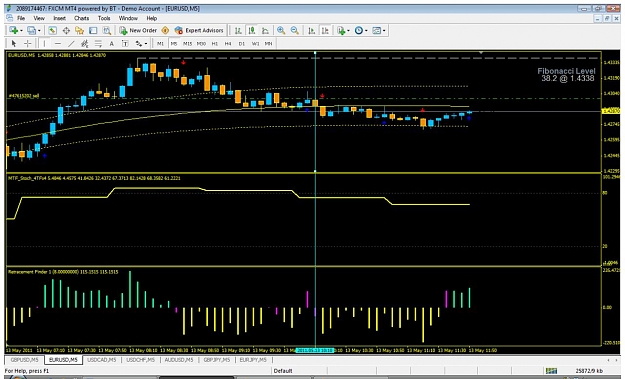Select the Vertical Line drawing tool
This screenshot has width=625, height=379.
pyautogui.click(x=44, y=43)
